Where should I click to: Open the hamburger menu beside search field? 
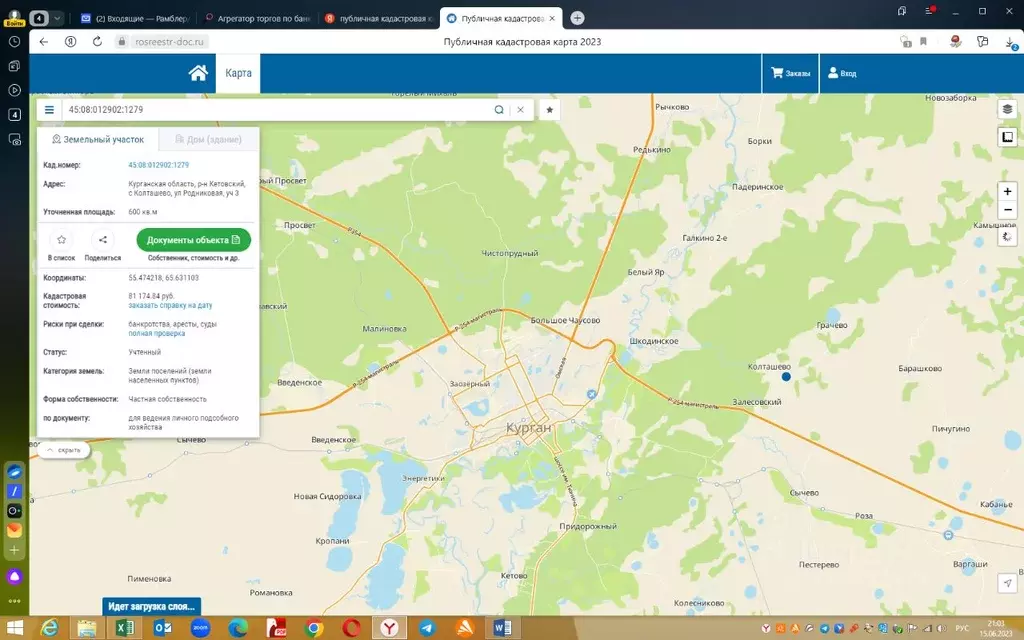point(49,110)
